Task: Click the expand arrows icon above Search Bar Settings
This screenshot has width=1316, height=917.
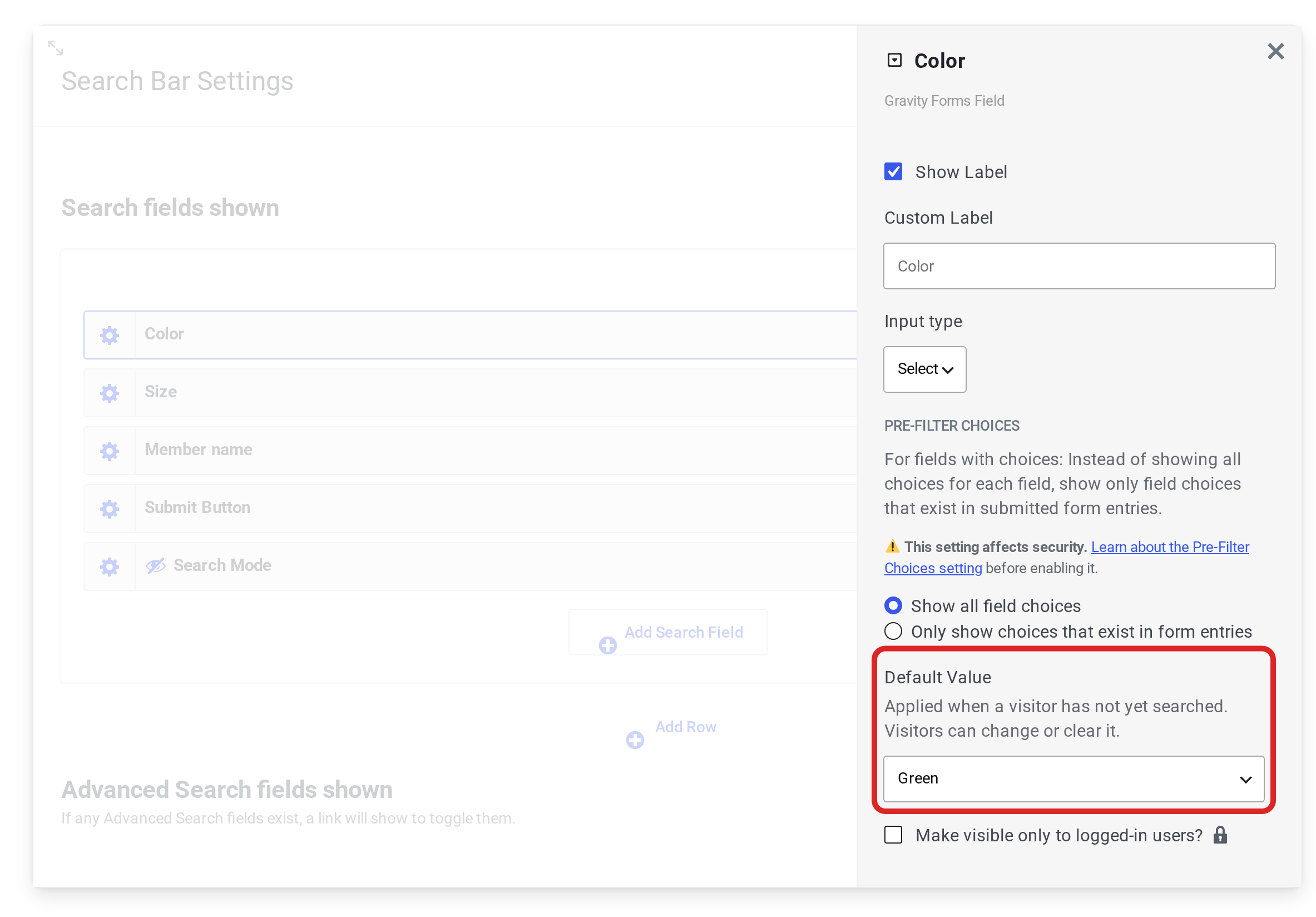Action: (x=56, y=48)
